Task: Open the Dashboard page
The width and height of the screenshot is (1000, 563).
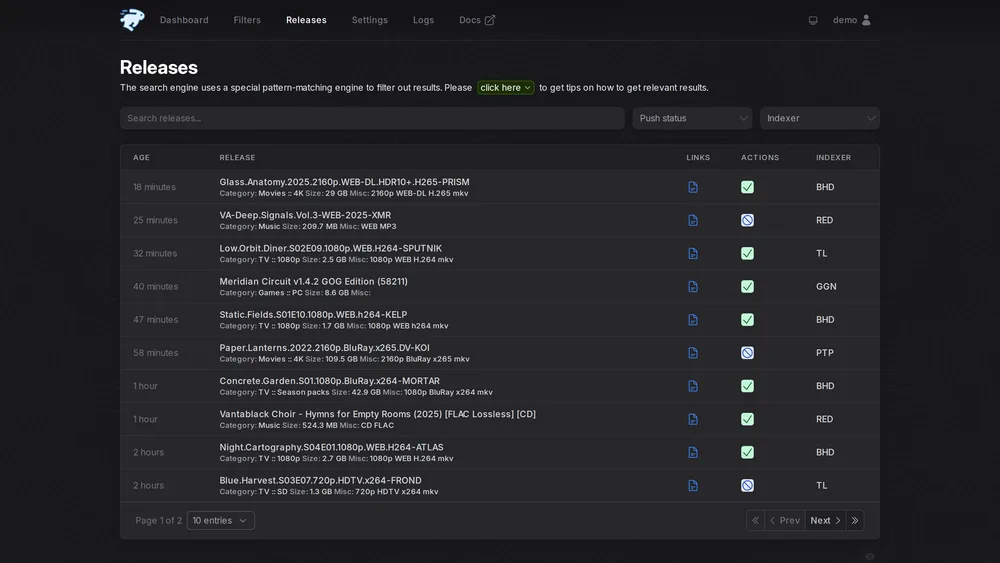Action: pos(184,20)
